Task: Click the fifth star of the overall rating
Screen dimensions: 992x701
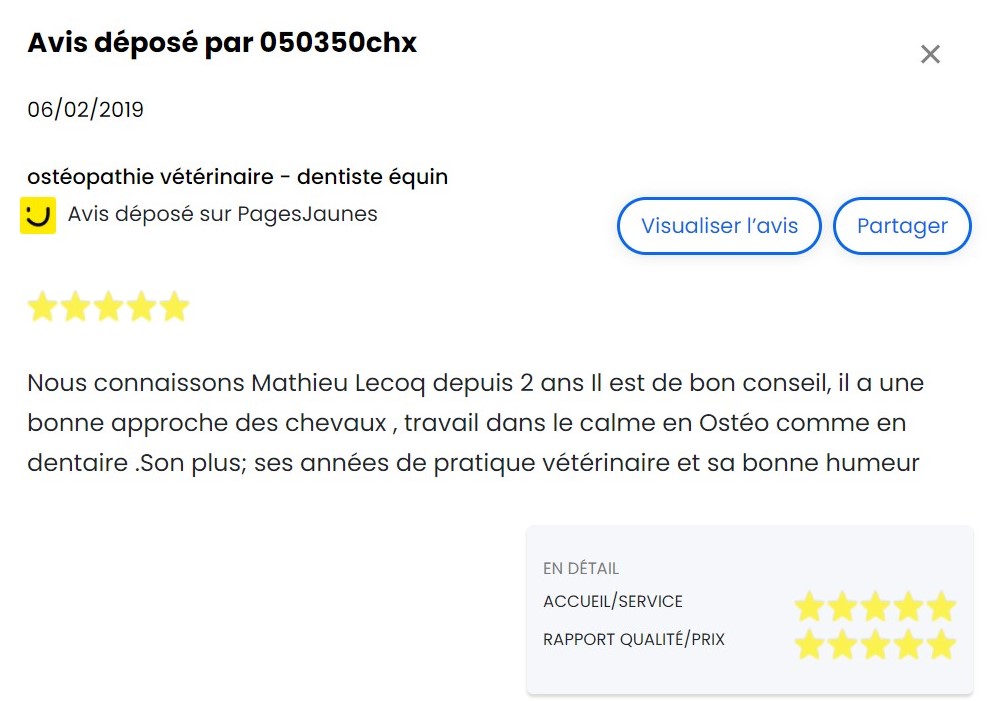Action: pos(174,307)
